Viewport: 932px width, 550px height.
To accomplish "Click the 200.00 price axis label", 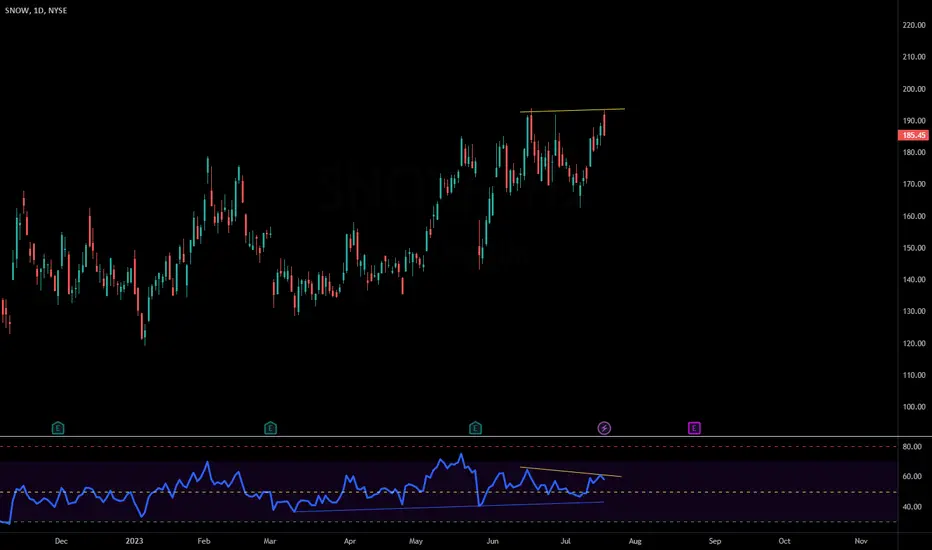I will (x=914, y=89).
